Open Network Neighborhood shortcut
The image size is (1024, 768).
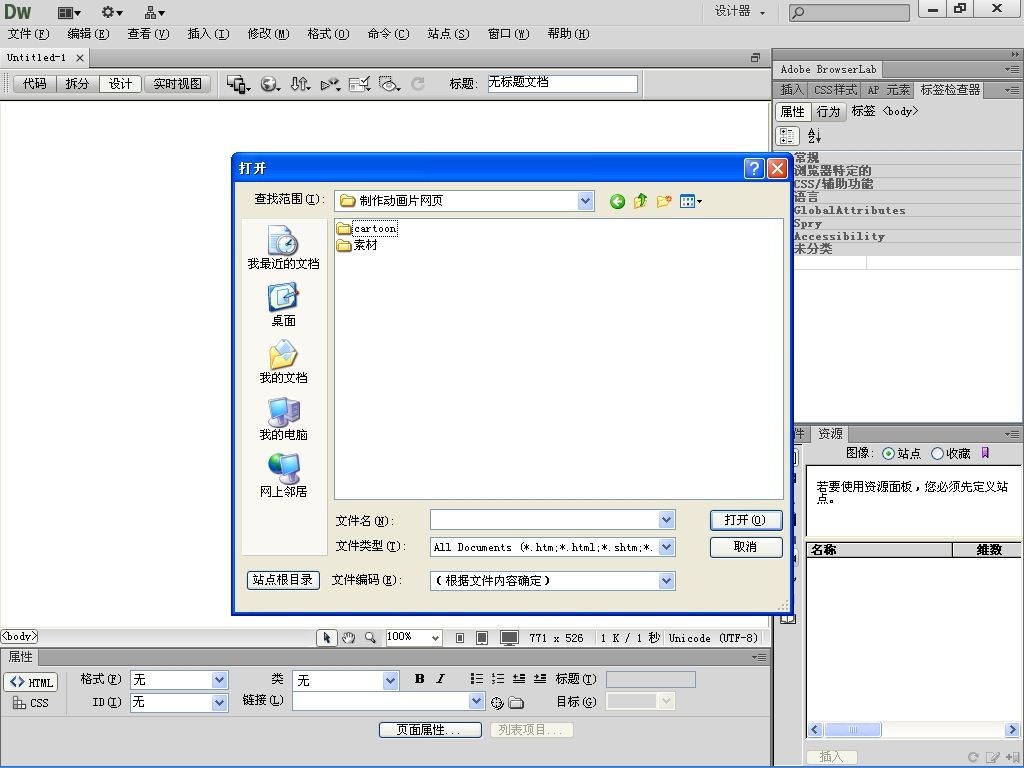coord(283,475)
